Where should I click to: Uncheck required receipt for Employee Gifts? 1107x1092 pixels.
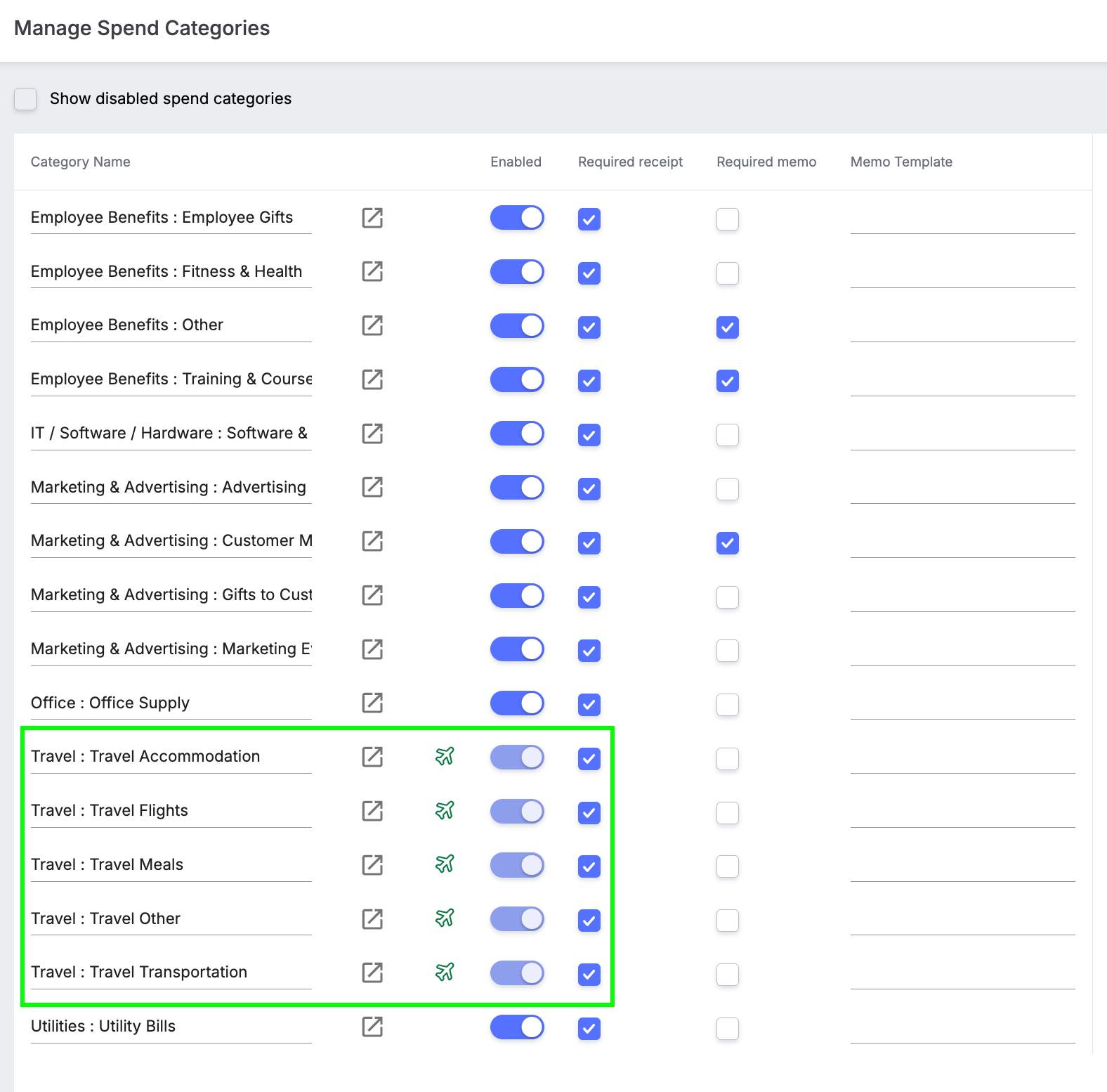pos(589,219)
